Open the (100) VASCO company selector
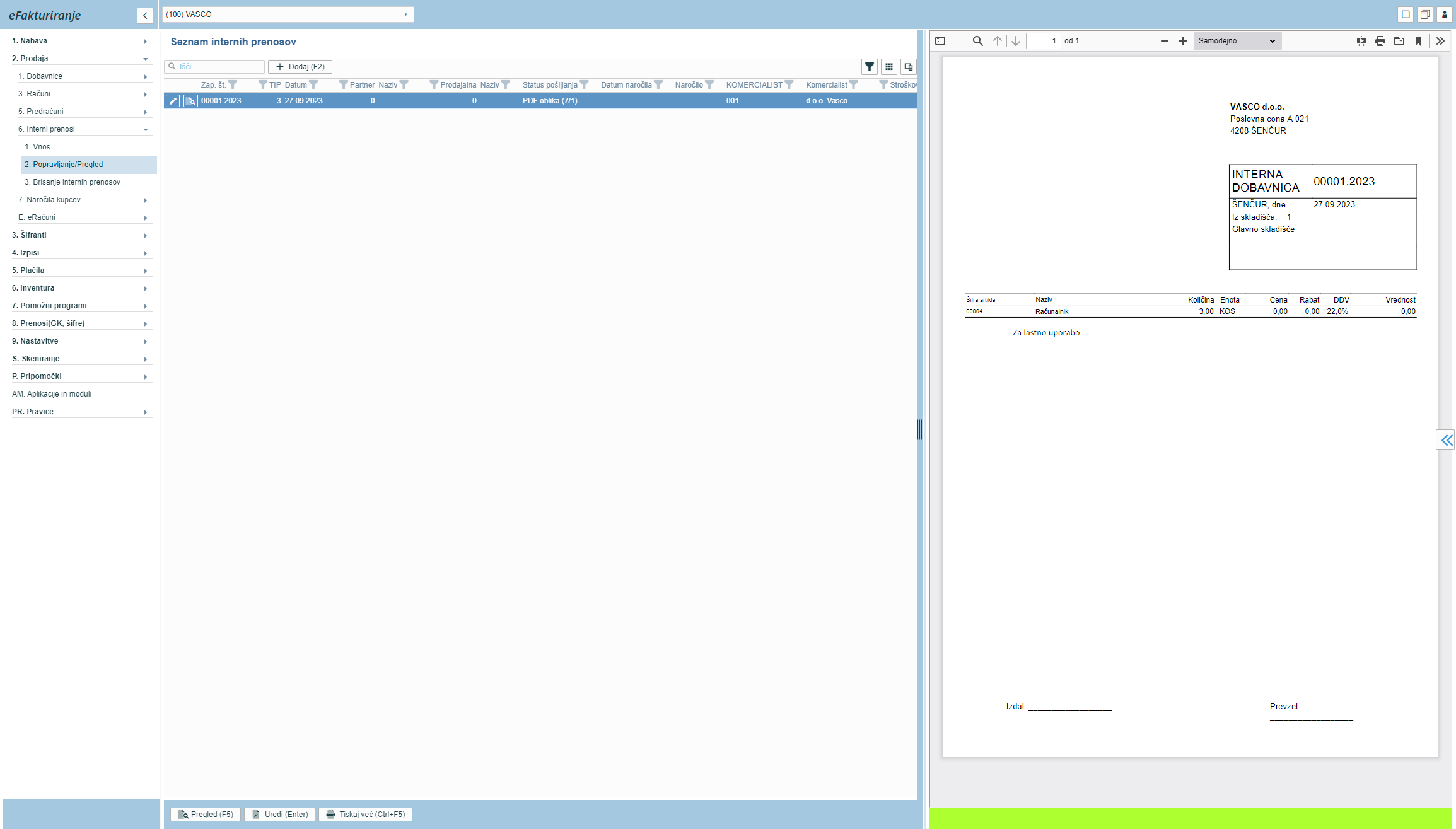This screenshot has width=1456, height=829. [288, 14]
